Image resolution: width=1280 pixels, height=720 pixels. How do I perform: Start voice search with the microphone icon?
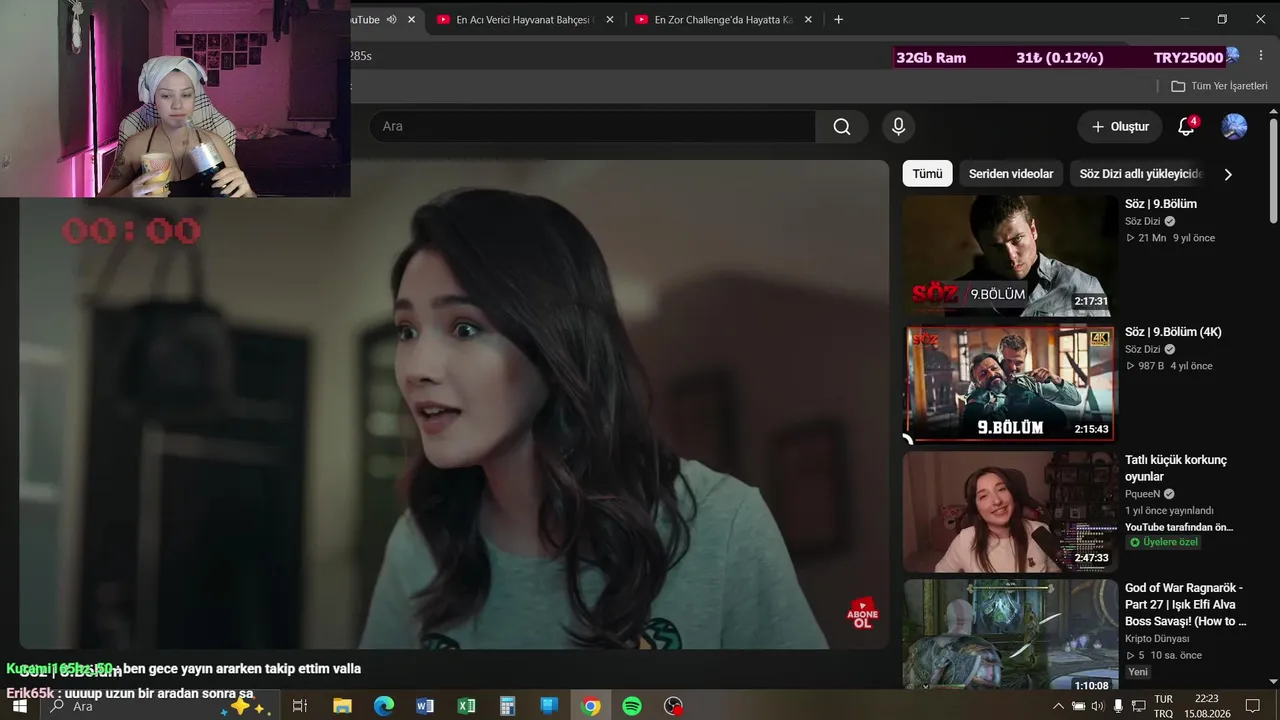[898, 126]
